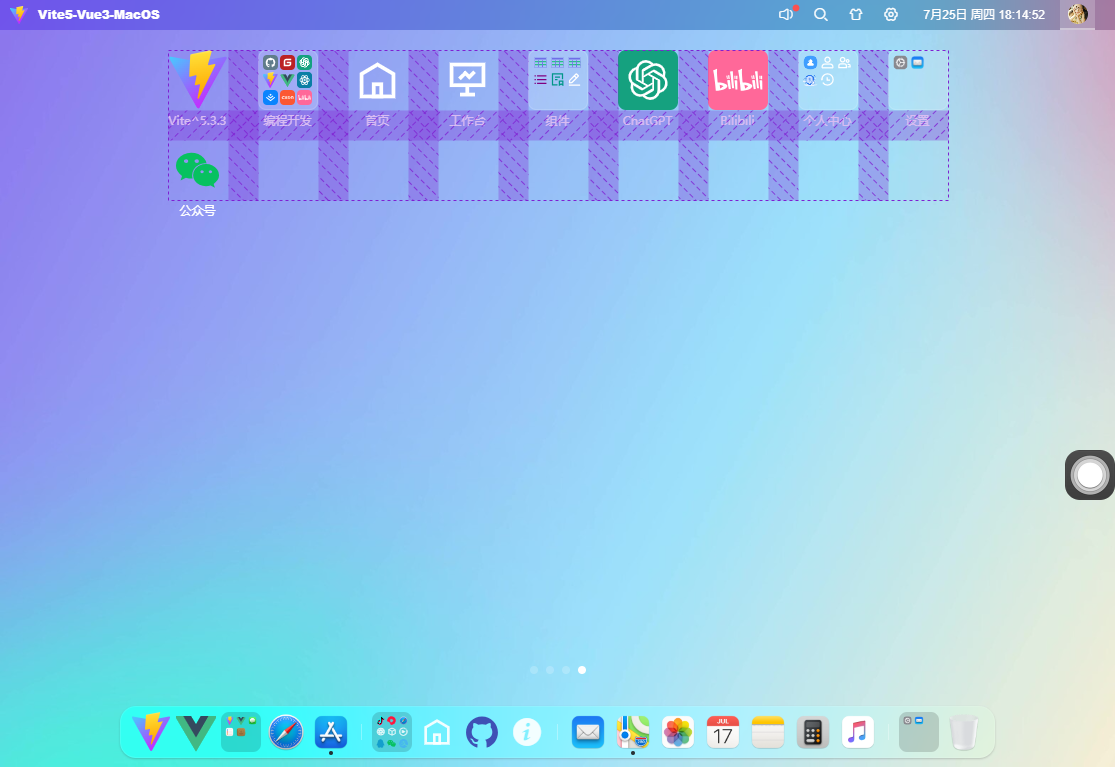Switch to the third desktop page dot
Screen dimensions: 1115x767
coord(566,670)
